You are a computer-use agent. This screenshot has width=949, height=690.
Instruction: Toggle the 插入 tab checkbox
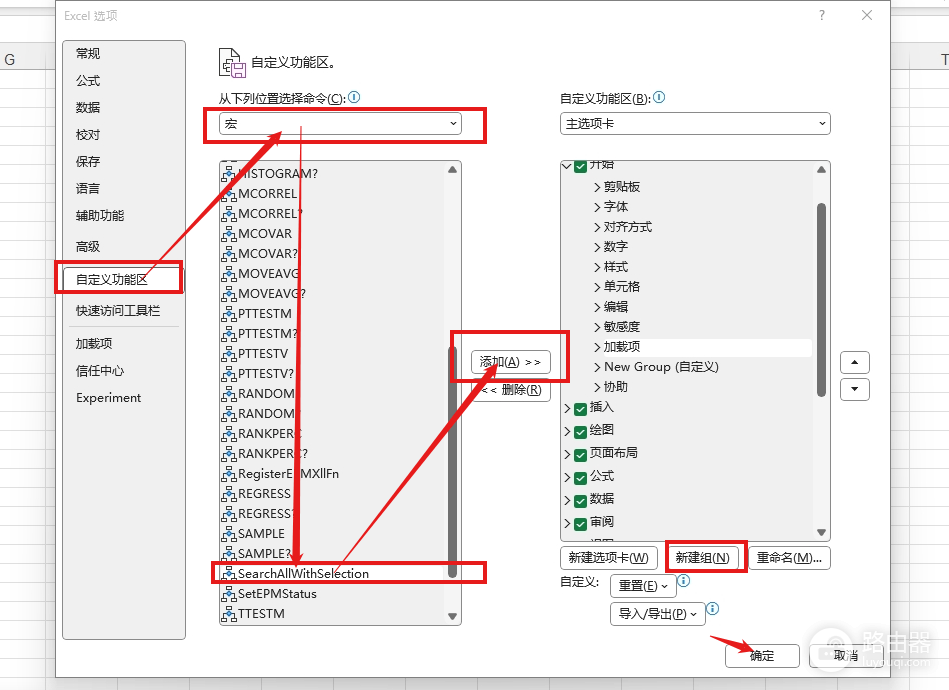pos(580,409)
